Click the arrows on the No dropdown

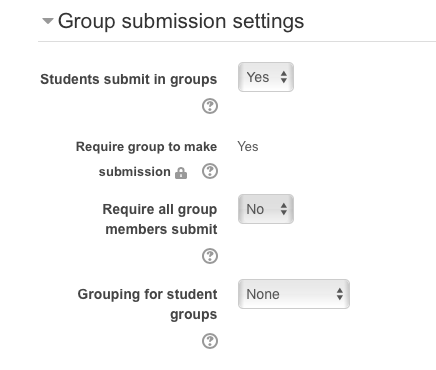click(284, 209)
